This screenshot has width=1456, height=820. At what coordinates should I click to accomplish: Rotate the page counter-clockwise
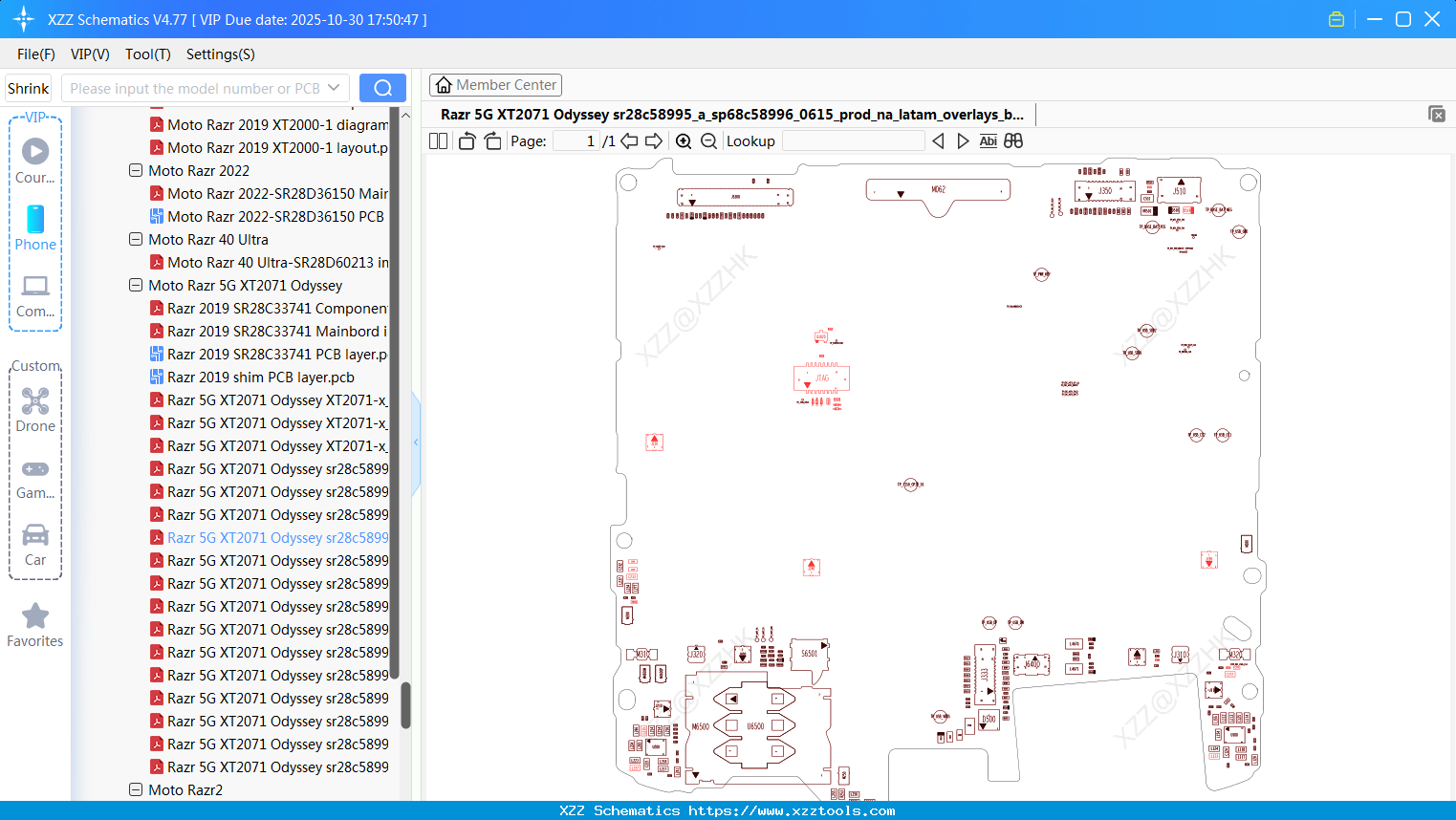click(x=467, y=140)
